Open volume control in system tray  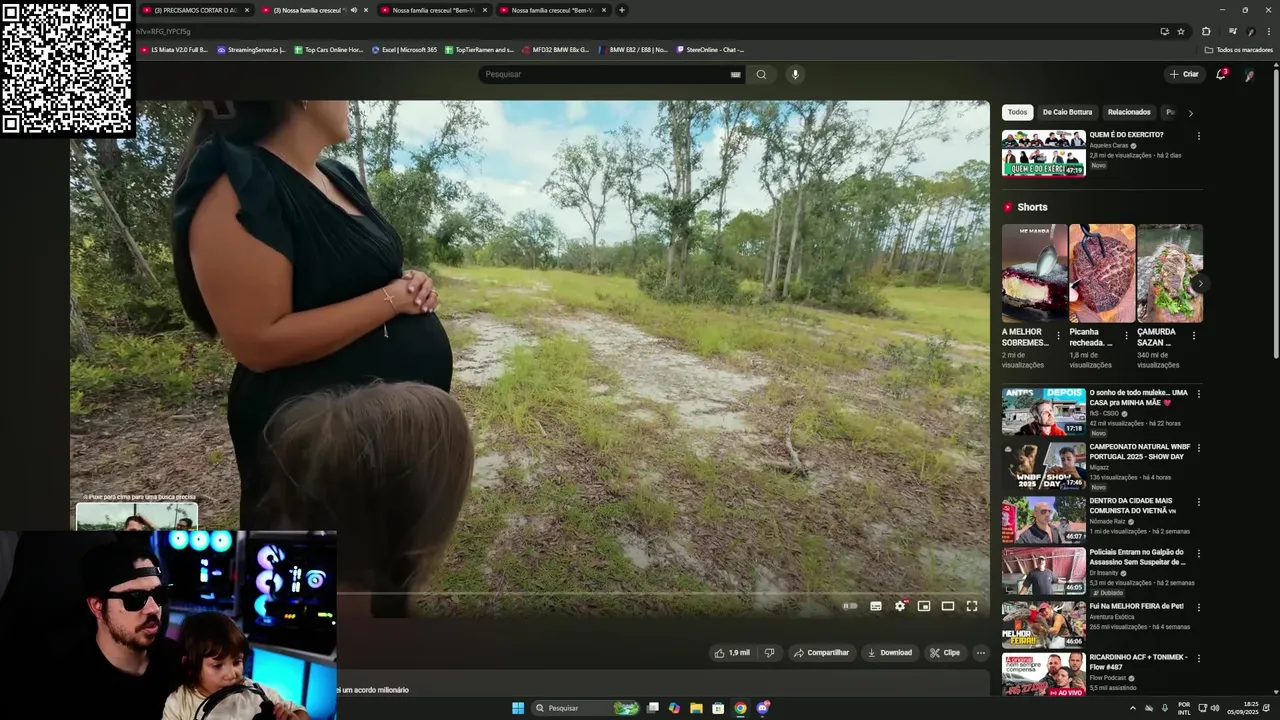[x=1214, y=708]
